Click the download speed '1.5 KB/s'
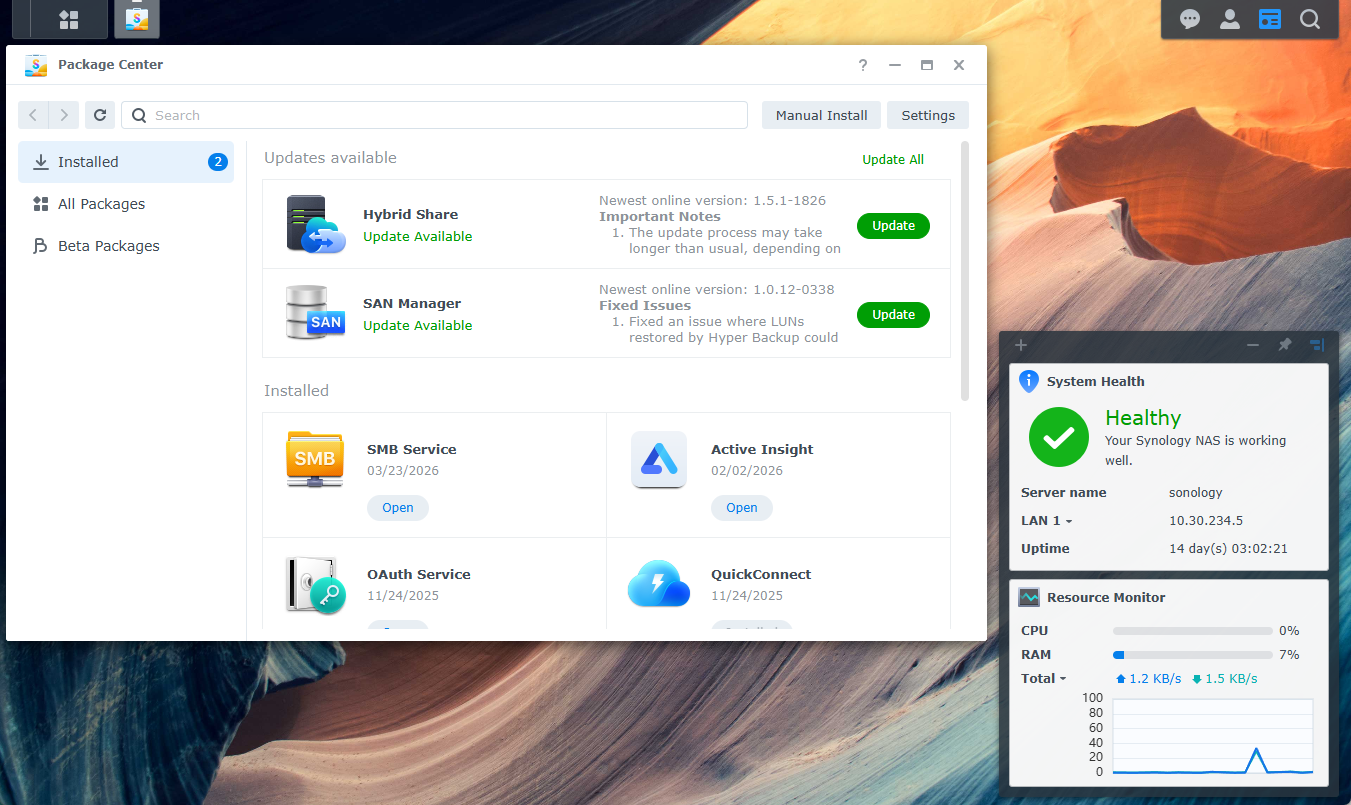The height and width of the screenshot is (805, 1351). pos(1231,679)
